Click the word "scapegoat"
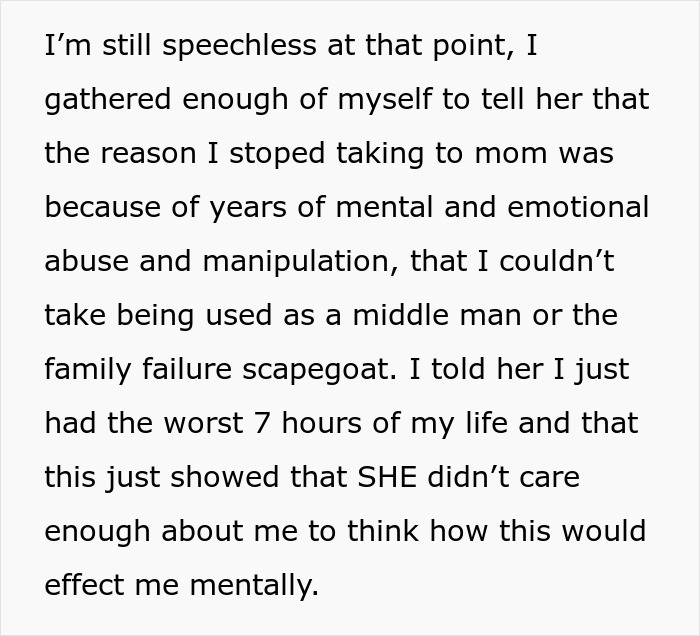This screenshot has width=700, height=636. point(319,370)
